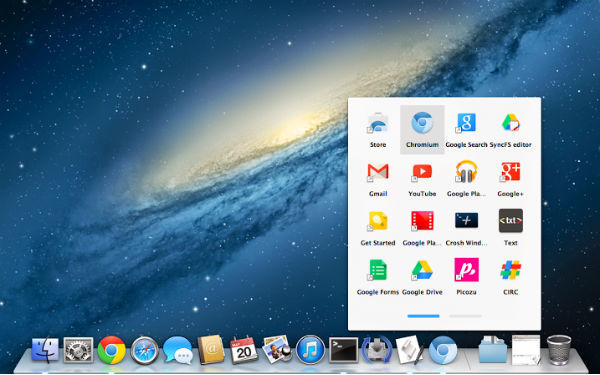Open SyncFS editor app
Viewport: 600px width, 375px height.
(510, 123)
